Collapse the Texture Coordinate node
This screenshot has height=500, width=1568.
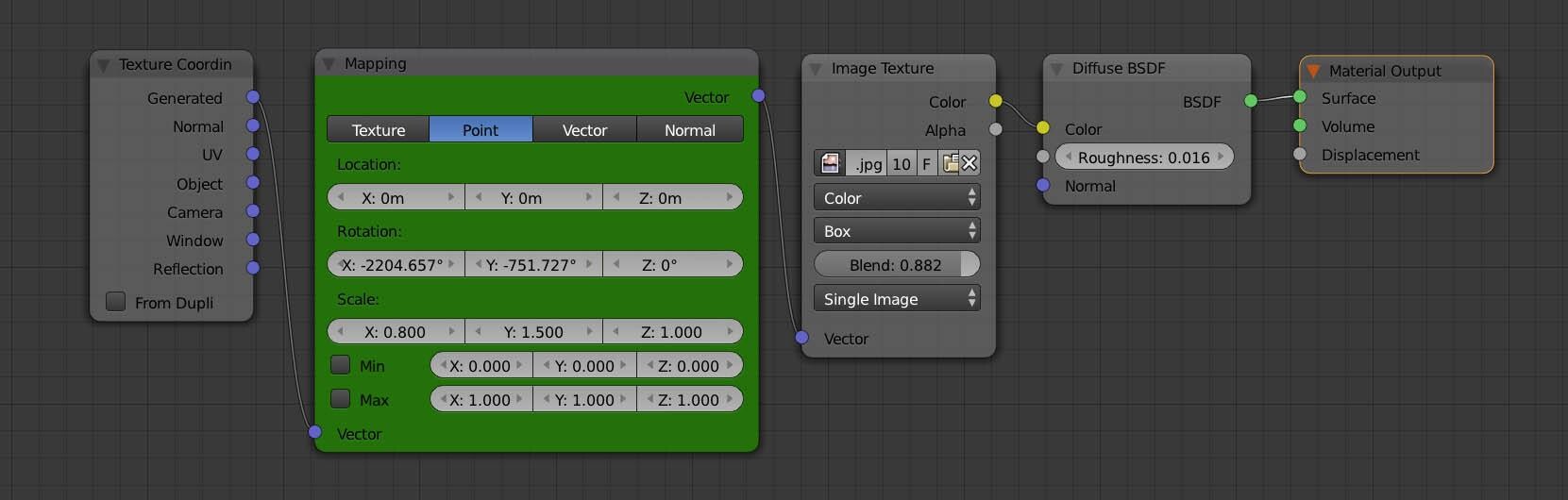[103, 65]
